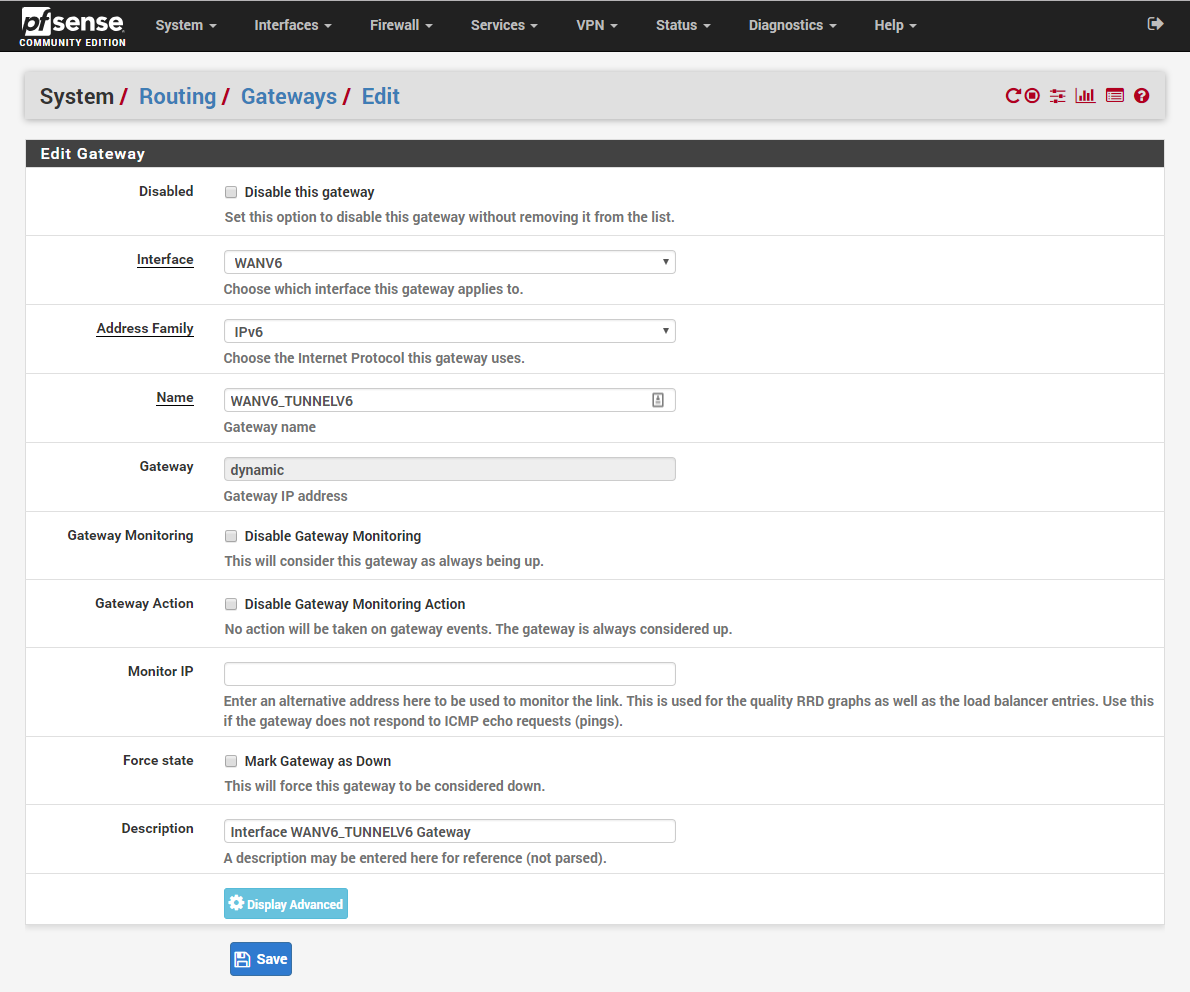Toggle the Disable this gateway checkbox

coord(231,192)
